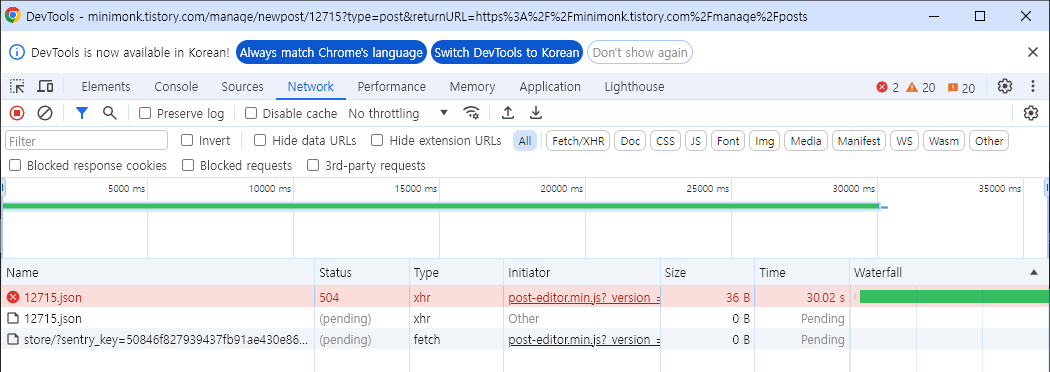The width and height of the screenshot is (1050, 372).
Task: Open network conditions wifi icon
Action: [472, 113]
